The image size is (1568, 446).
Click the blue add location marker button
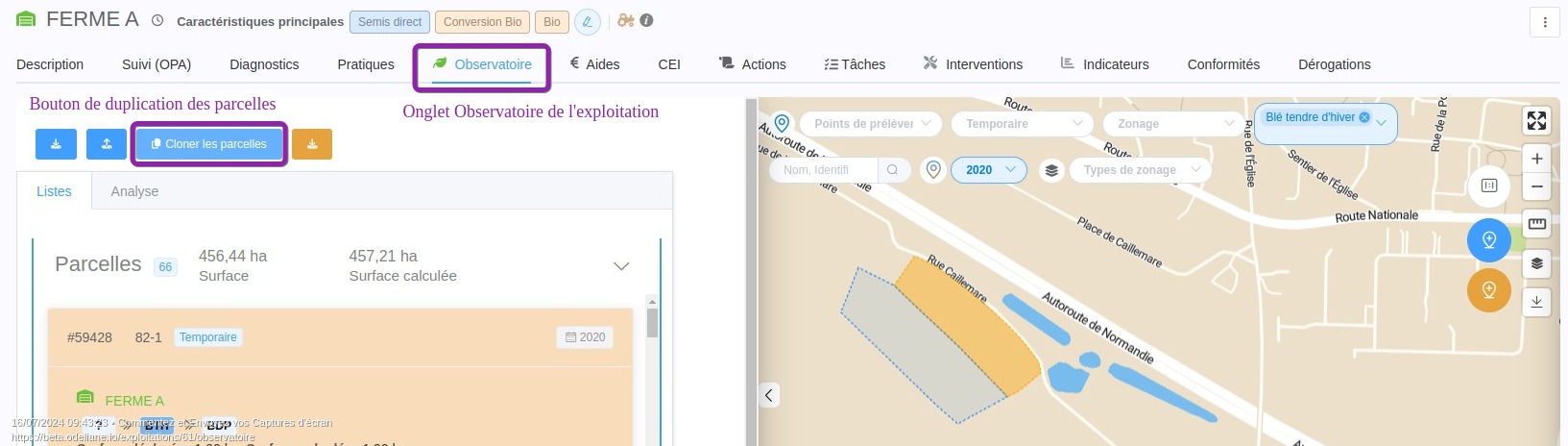1488,240
